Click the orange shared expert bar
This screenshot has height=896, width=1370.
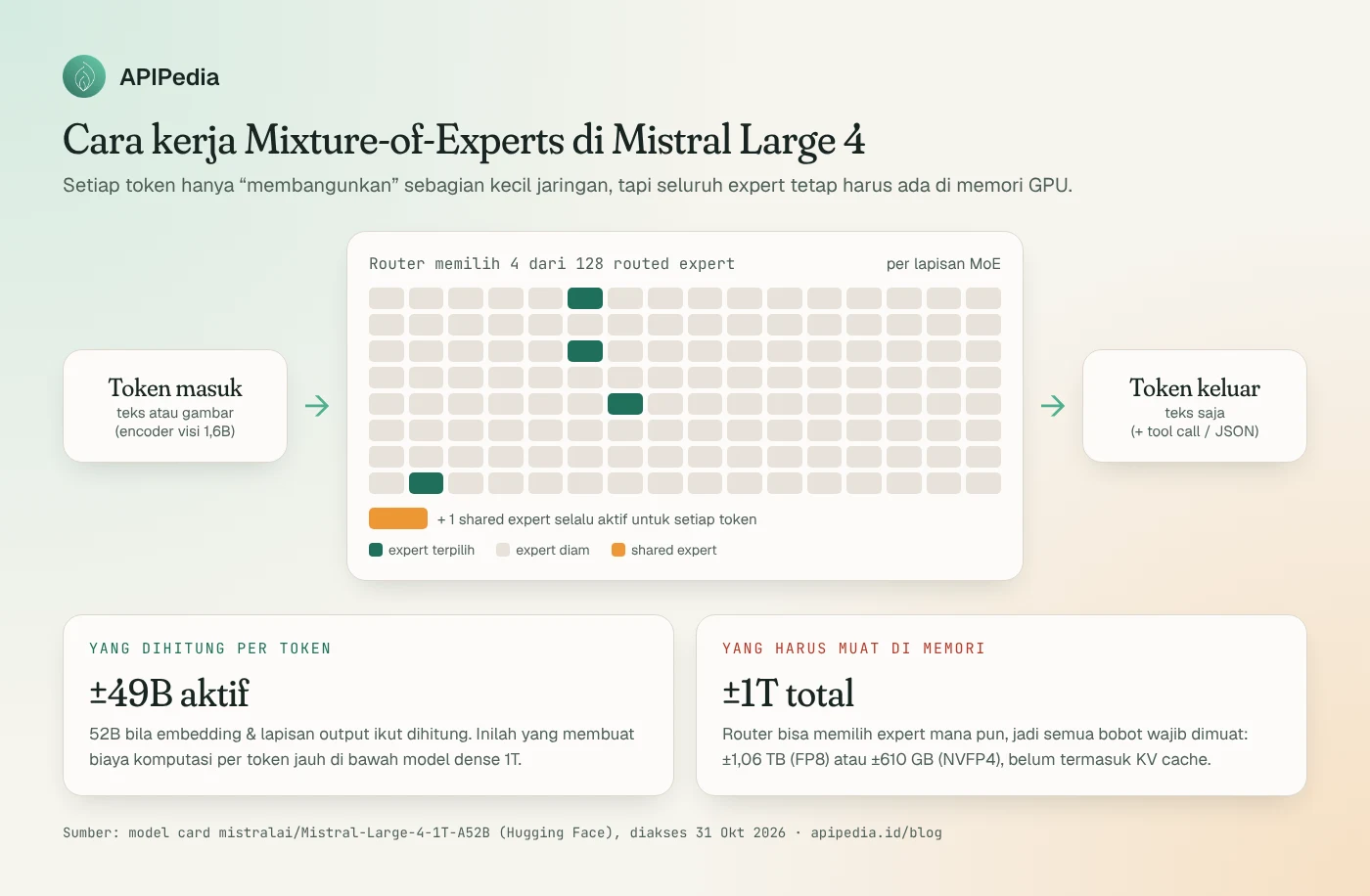pos(398,518)
